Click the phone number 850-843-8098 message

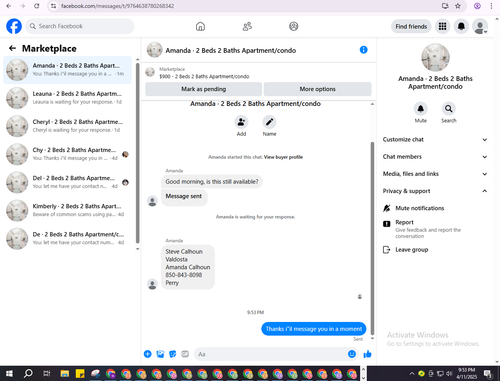click(184, 275)
